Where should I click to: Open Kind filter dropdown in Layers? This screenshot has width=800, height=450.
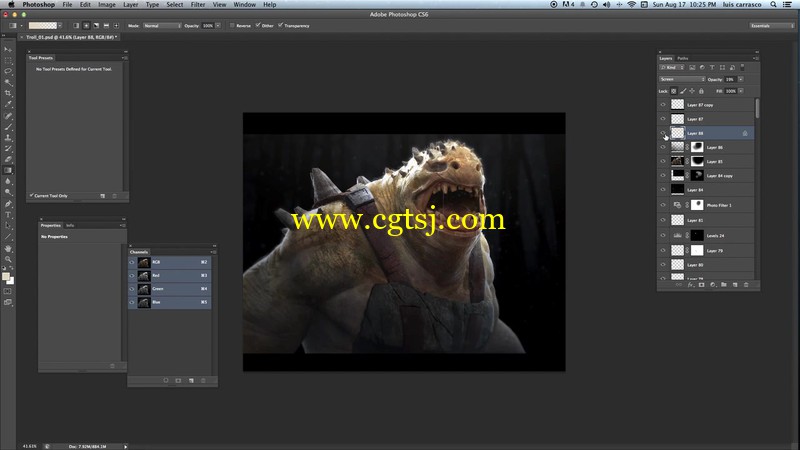(x=671, y=67)
